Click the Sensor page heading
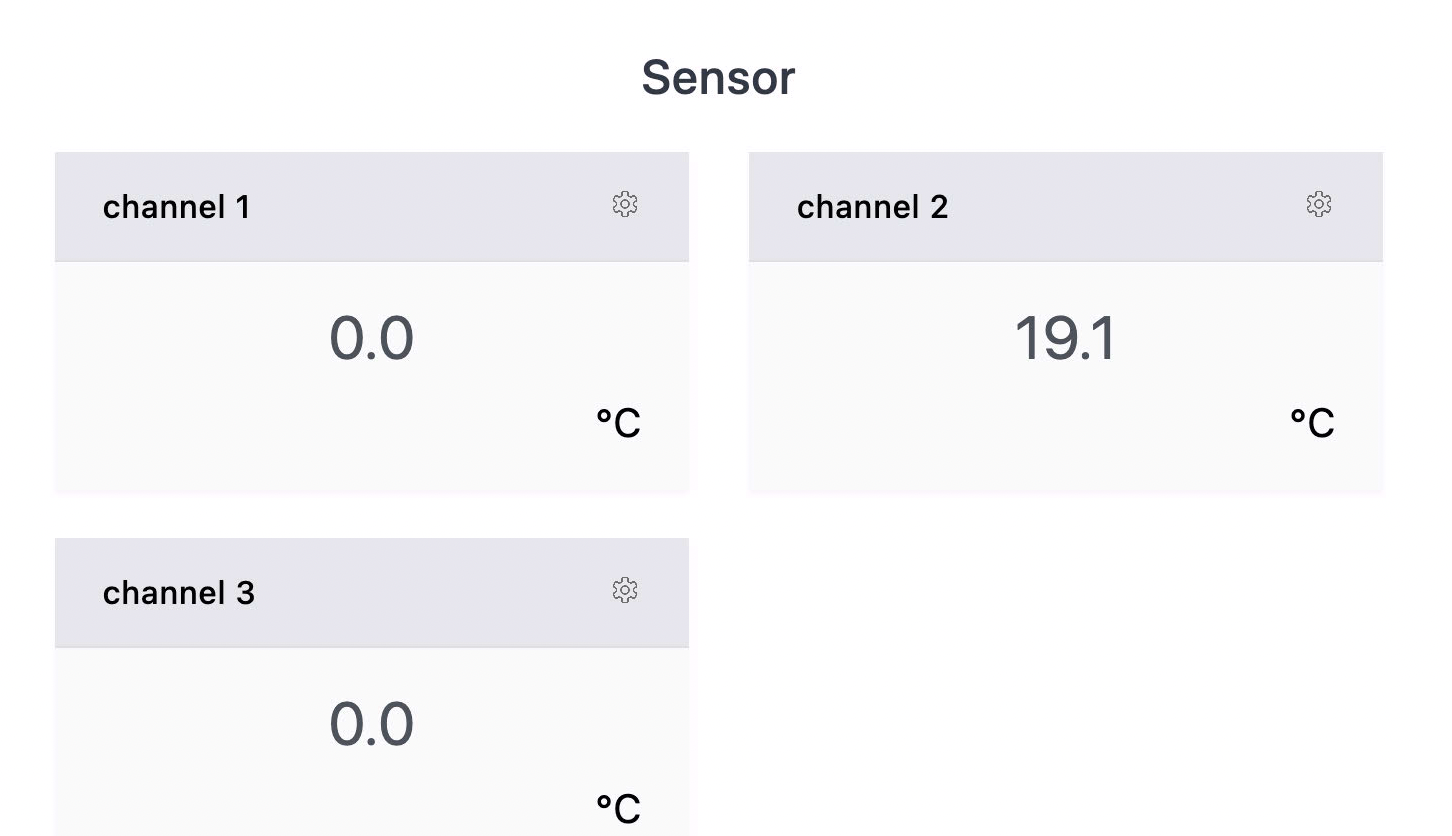 coord(718,78)
